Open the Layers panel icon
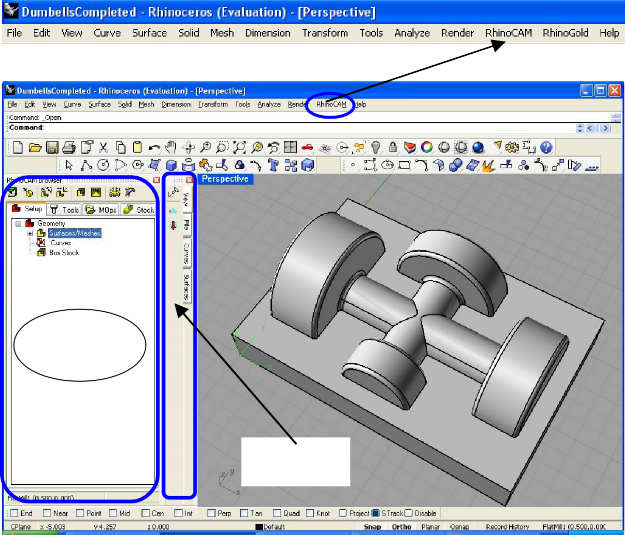 pyautogui.click(x=410, y=148)
